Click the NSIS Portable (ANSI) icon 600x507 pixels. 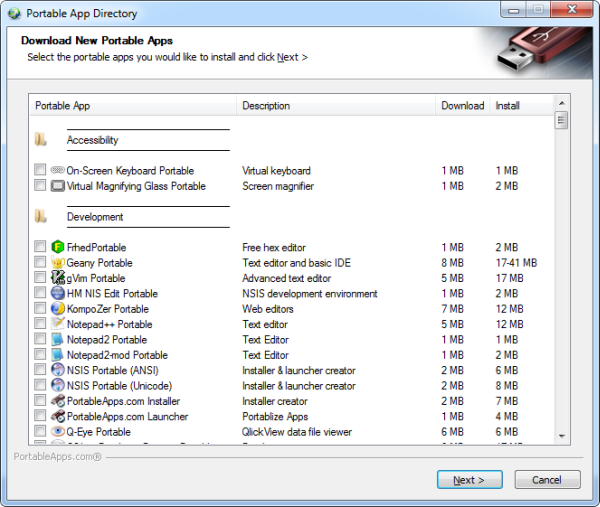tap(57, 370)
